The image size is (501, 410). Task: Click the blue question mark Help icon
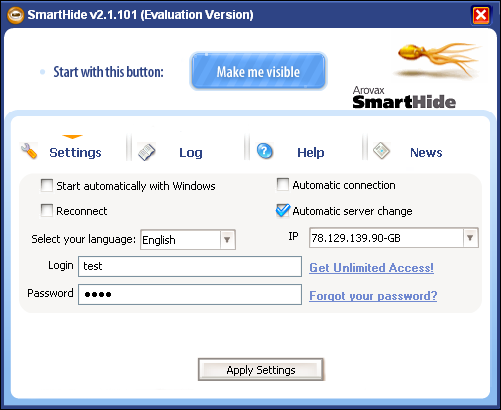pyautogui.click(x=265, y=151)
